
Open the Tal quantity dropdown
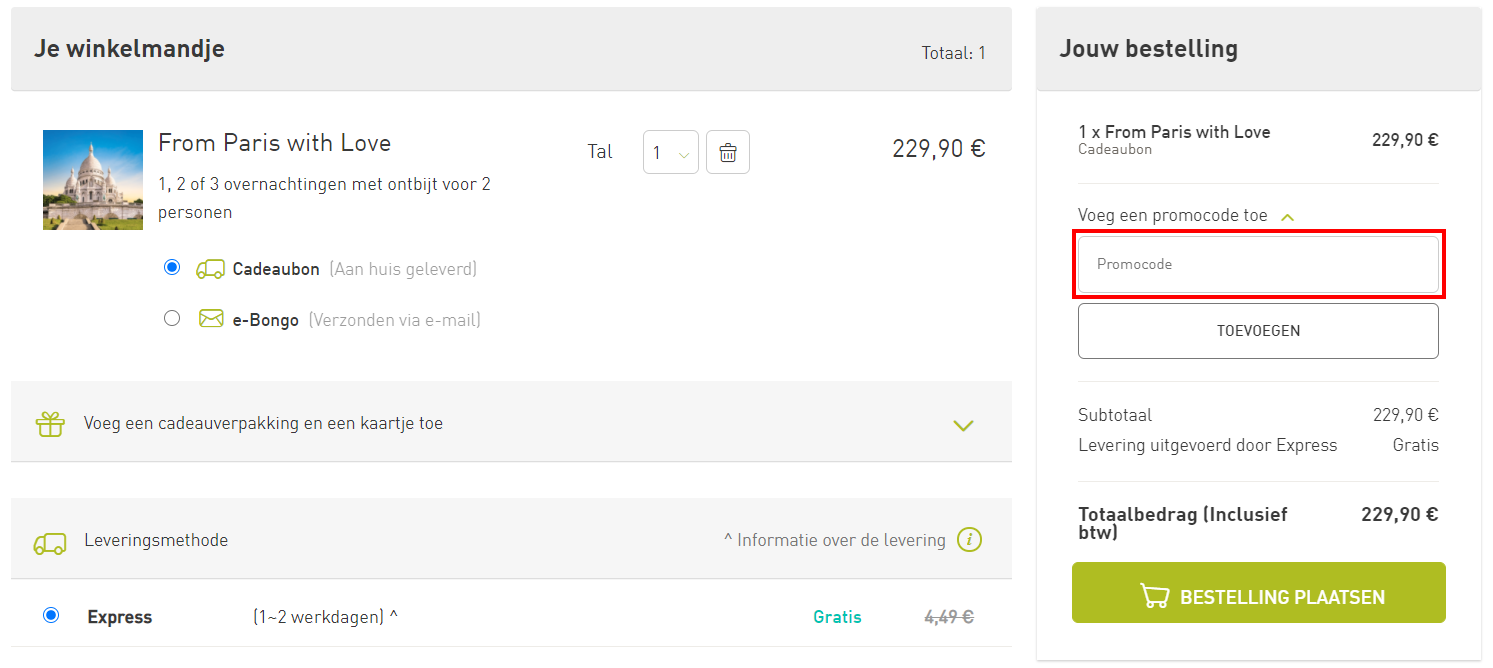(671, 152)
